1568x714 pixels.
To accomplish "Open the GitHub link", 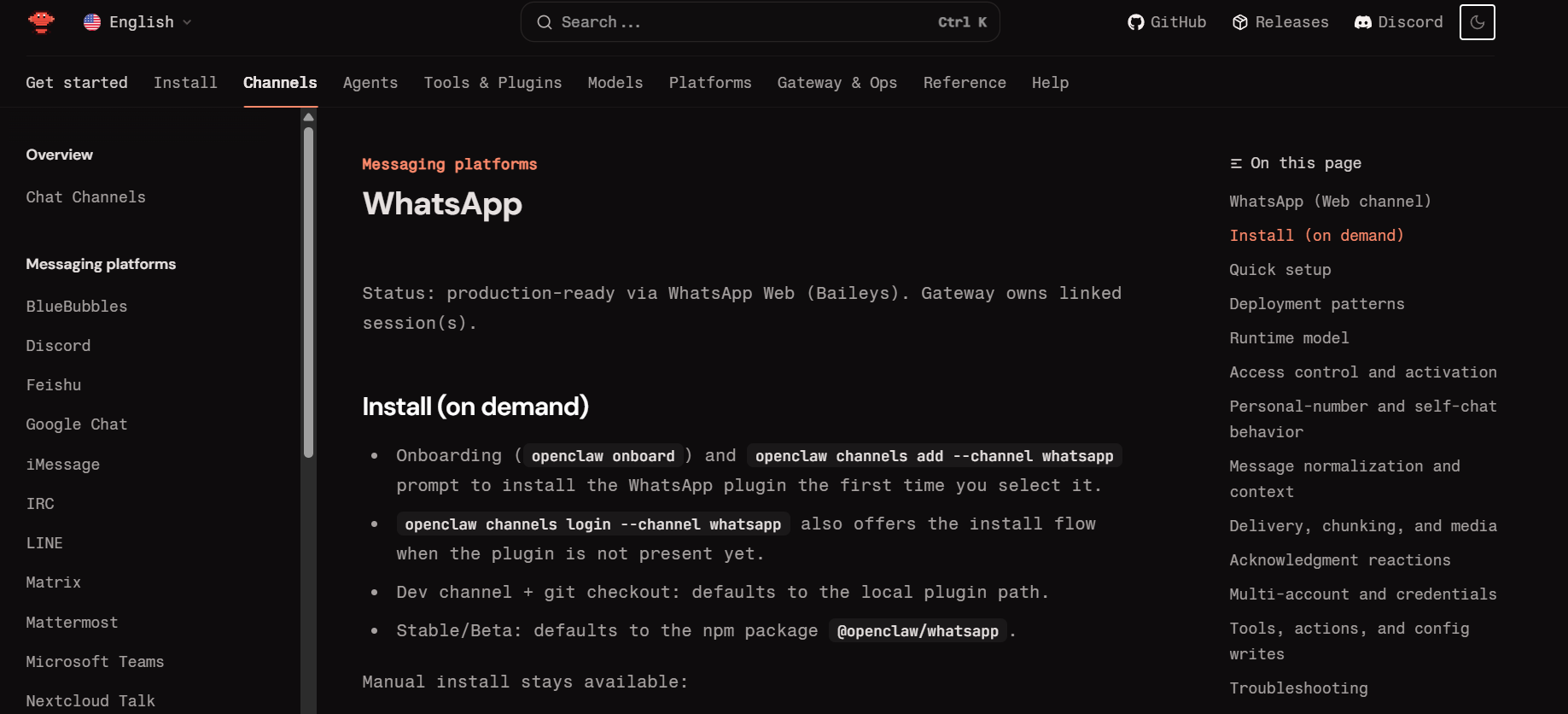I will (1167, 22).
